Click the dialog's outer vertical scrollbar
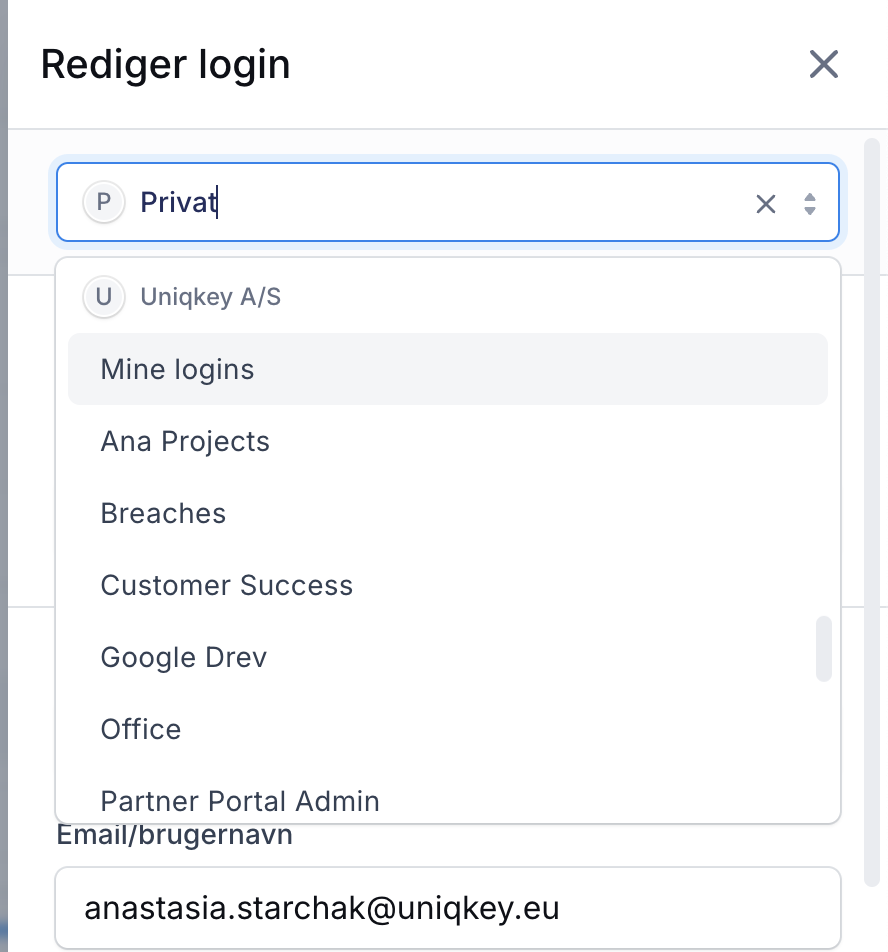The image size is (888, 952). (x=872, y=512)
